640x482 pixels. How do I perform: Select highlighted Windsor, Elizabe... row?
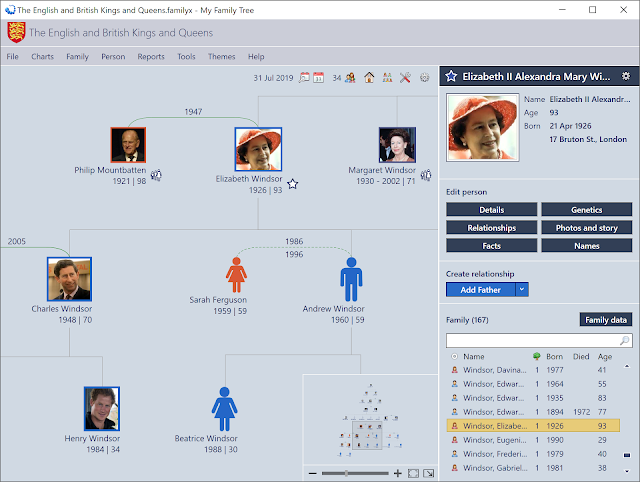(x=533, y=426)
